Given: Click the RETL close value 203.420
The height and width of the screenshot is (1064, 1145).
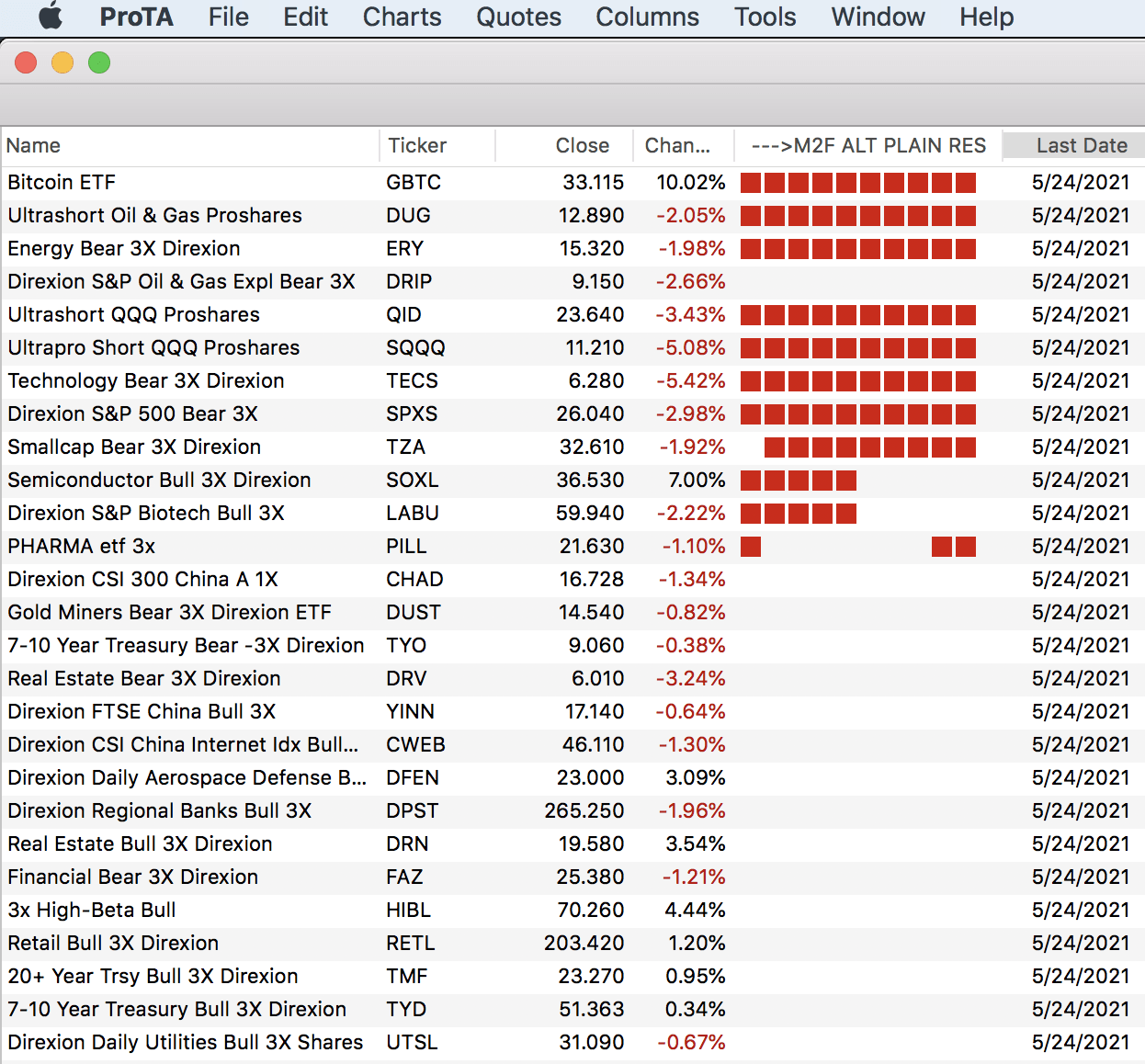Looking at the screenshot, I should tap(584, 943).
